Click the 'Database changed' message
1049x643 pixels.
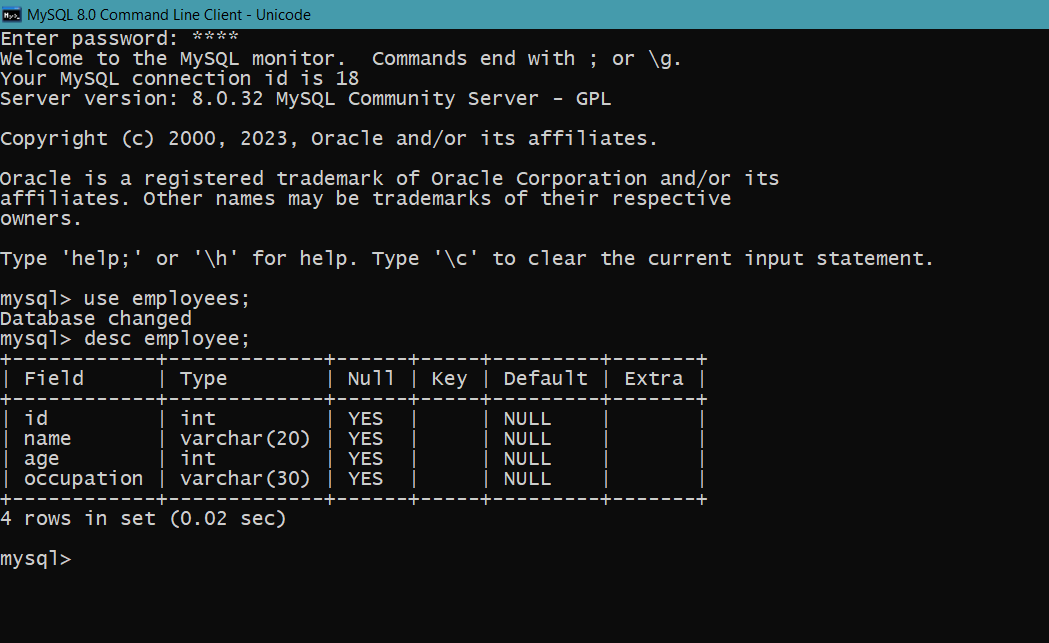click(96, 319)
